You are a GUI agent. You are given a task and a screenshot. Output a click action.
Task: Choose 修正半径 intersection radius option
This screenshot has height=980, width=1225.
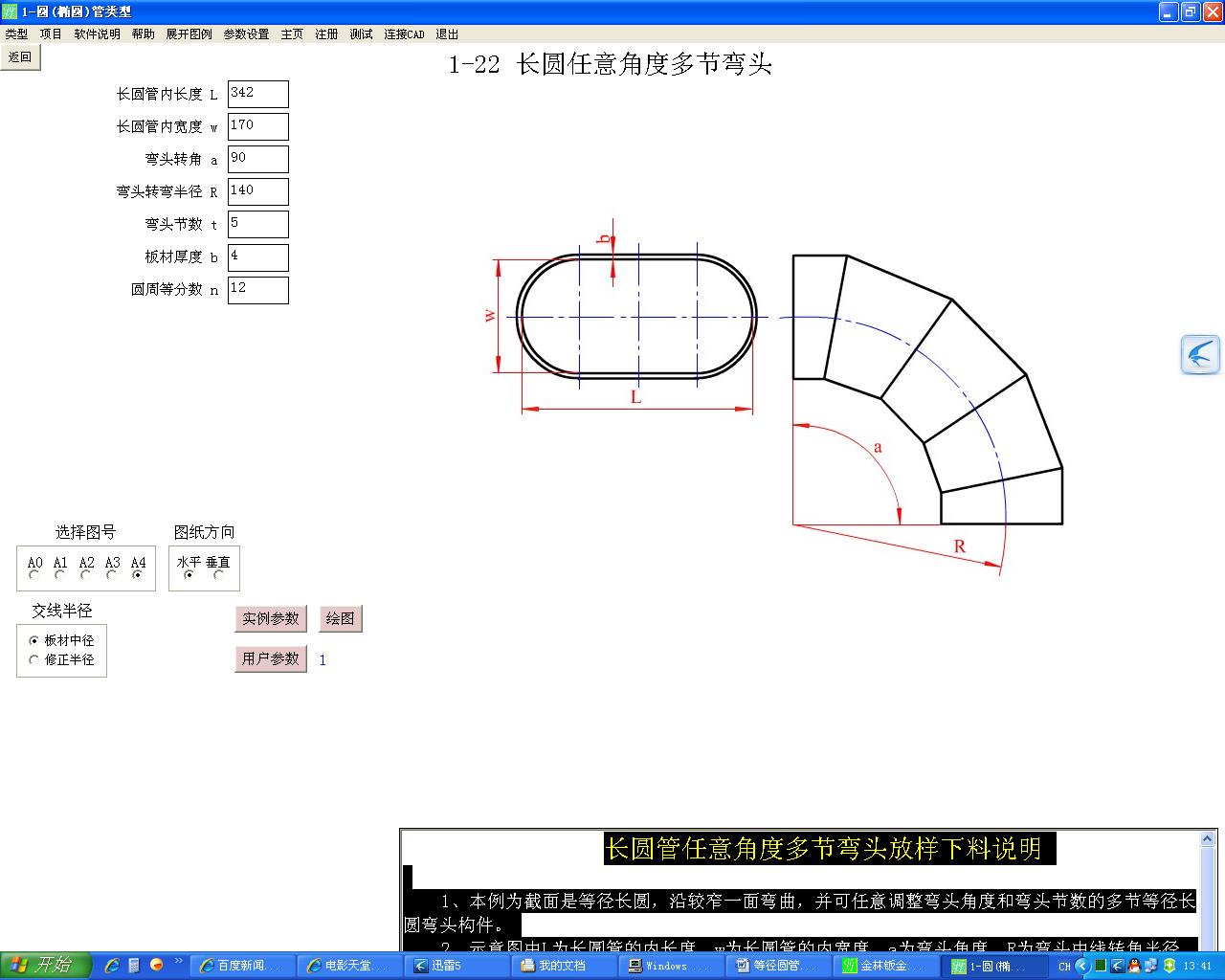tap(34, 660)
